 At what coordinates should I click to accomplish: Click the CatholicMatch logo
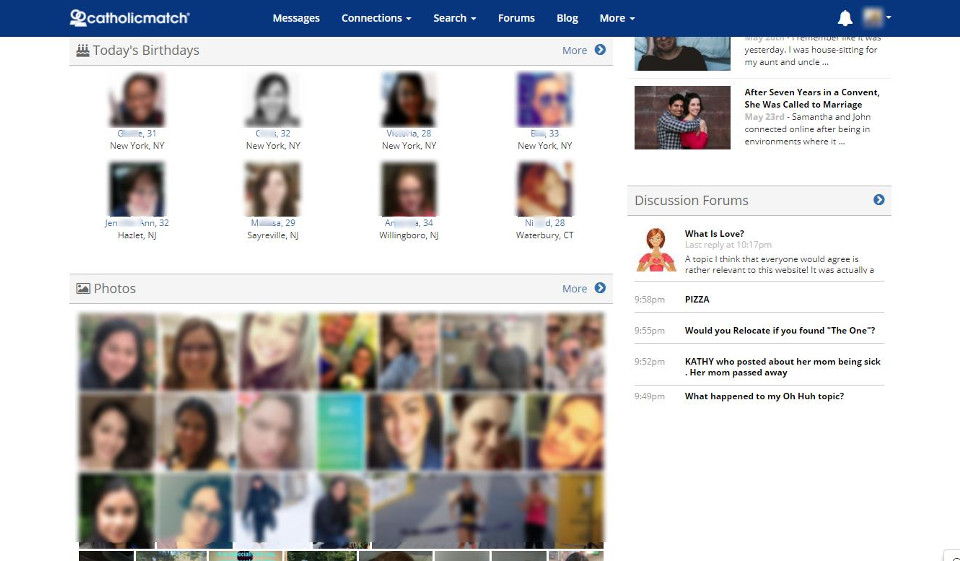tap(129, 18)
